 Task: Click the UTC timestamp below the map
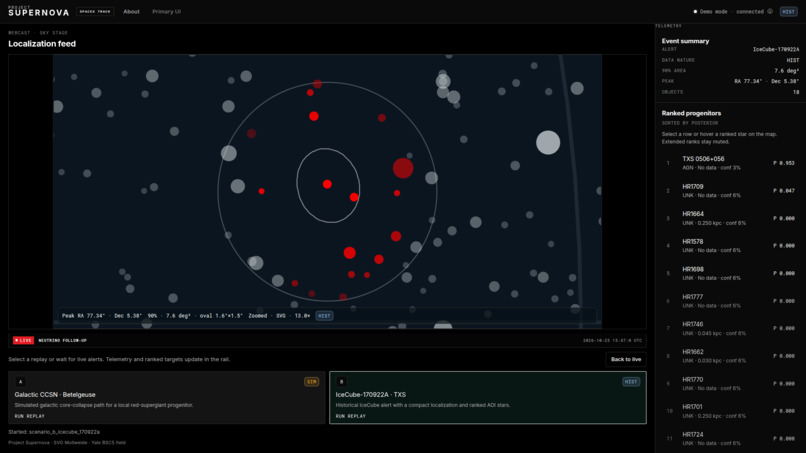pyautogui.click(x=612, y=340)
